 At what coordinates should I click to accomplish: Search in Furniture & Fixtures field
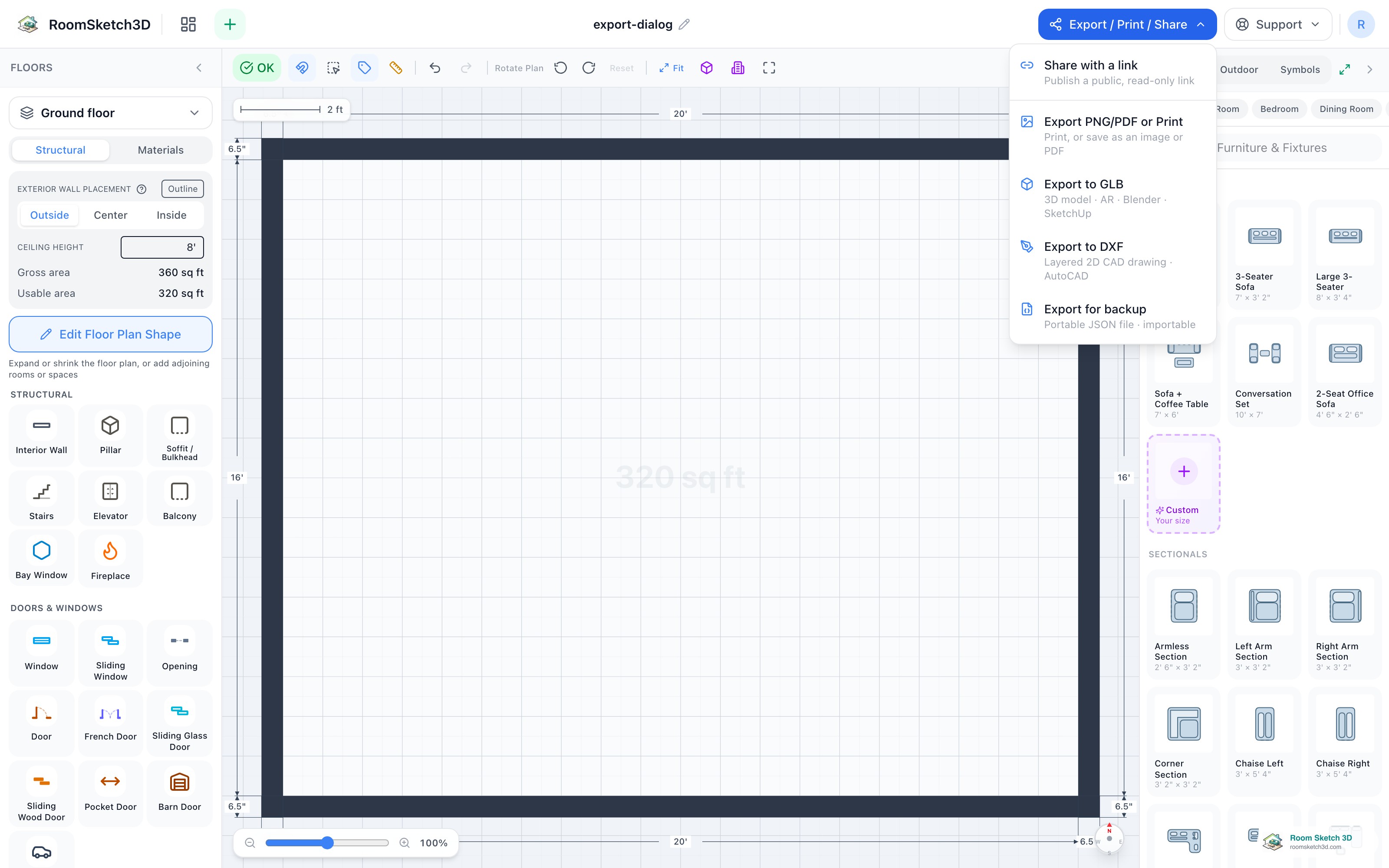[x=1298, y=148]
